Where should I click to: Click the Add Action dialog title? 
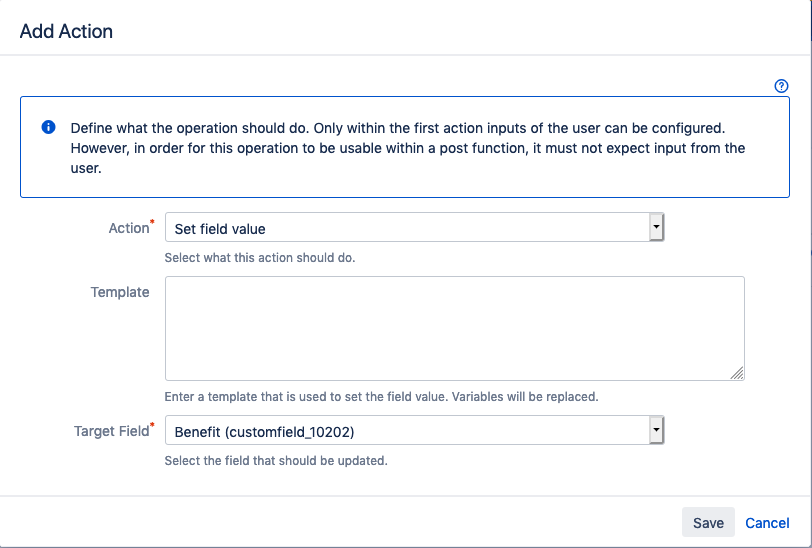coord(66,31)
